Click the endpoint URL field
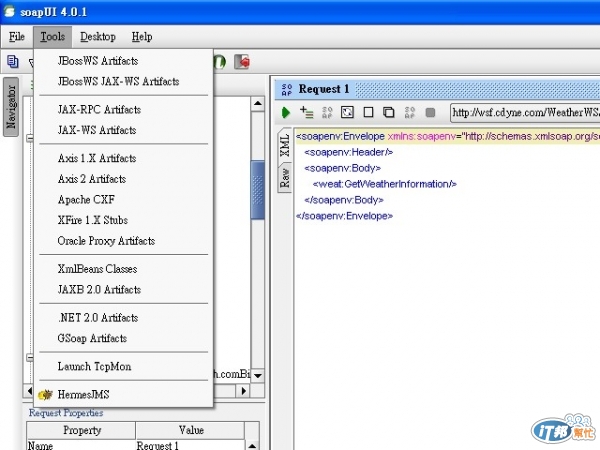The width and height of the screenshot is (600, 450). [x=525, y=112]
